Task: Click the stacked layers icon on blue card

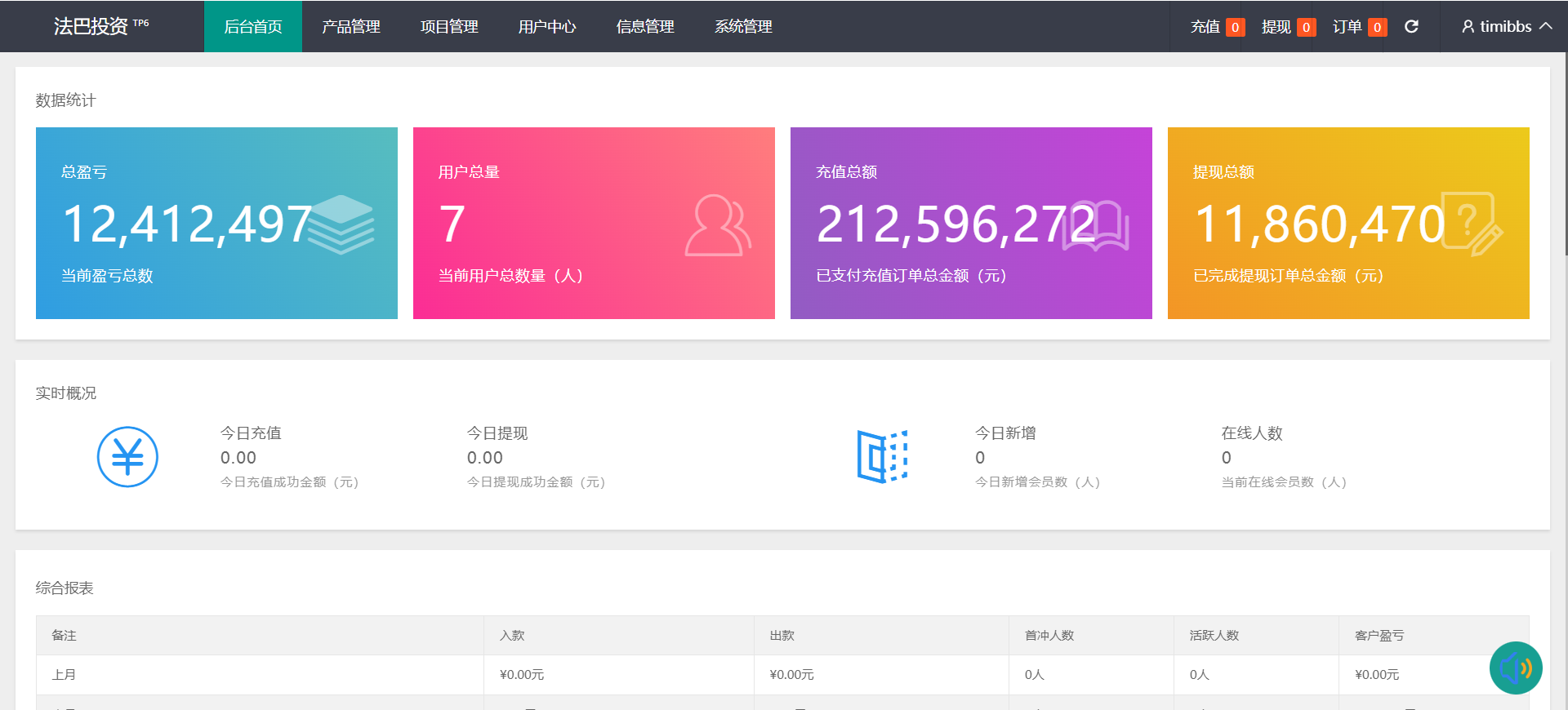Action: pos(341,224)
